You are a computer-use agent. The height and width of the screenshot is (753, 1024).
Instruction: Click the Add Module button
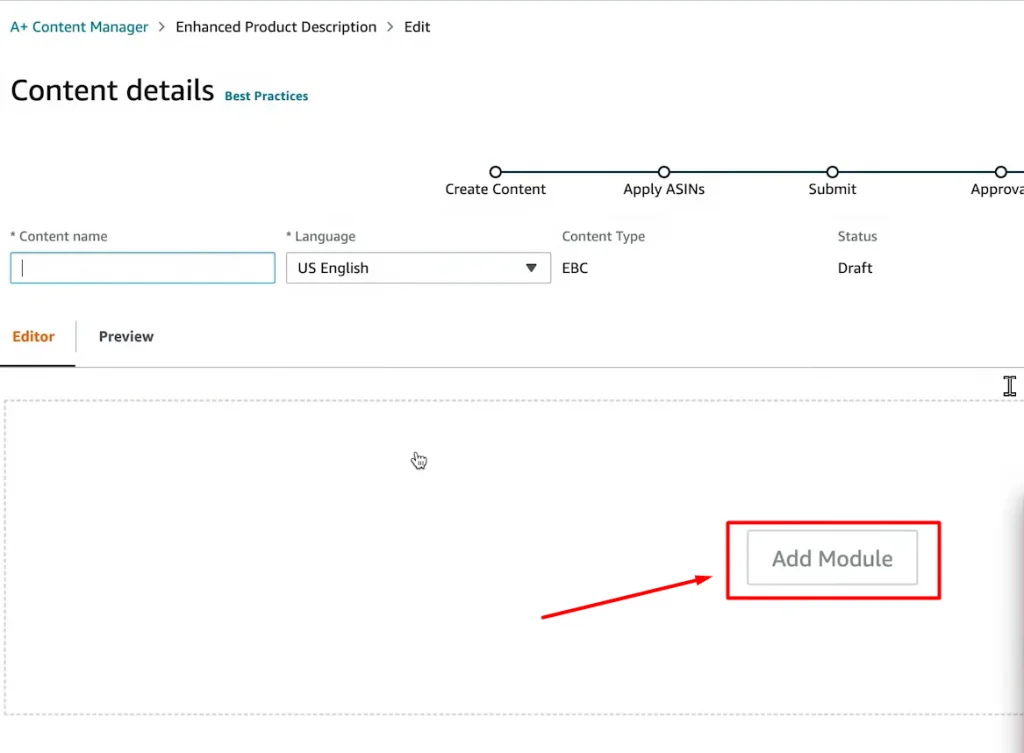pyautogui.click(x=832, y=558)
